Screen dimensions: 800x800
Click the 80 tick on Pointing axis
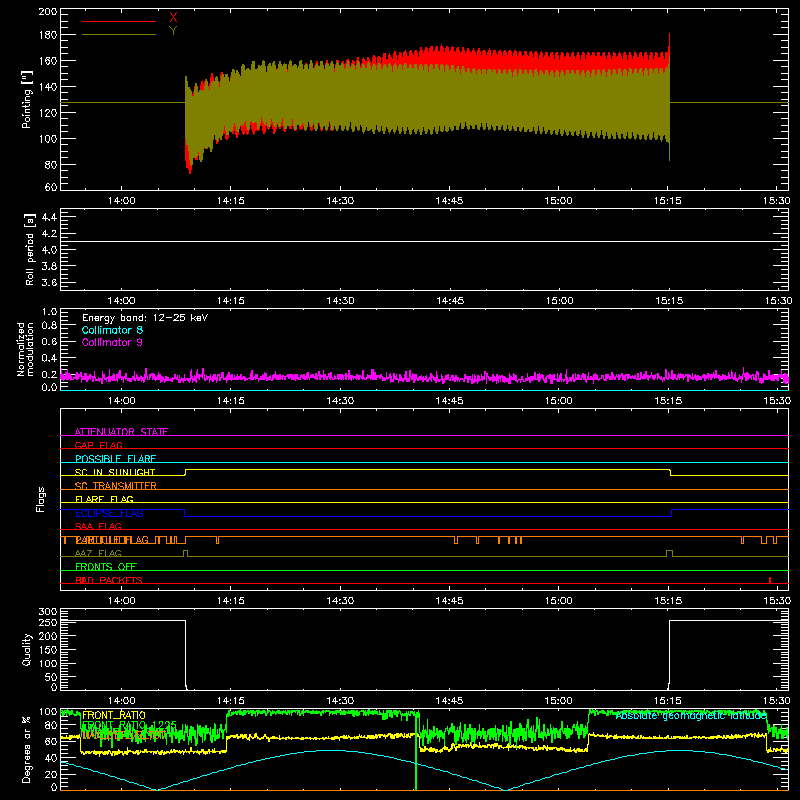tap(51, 165)
